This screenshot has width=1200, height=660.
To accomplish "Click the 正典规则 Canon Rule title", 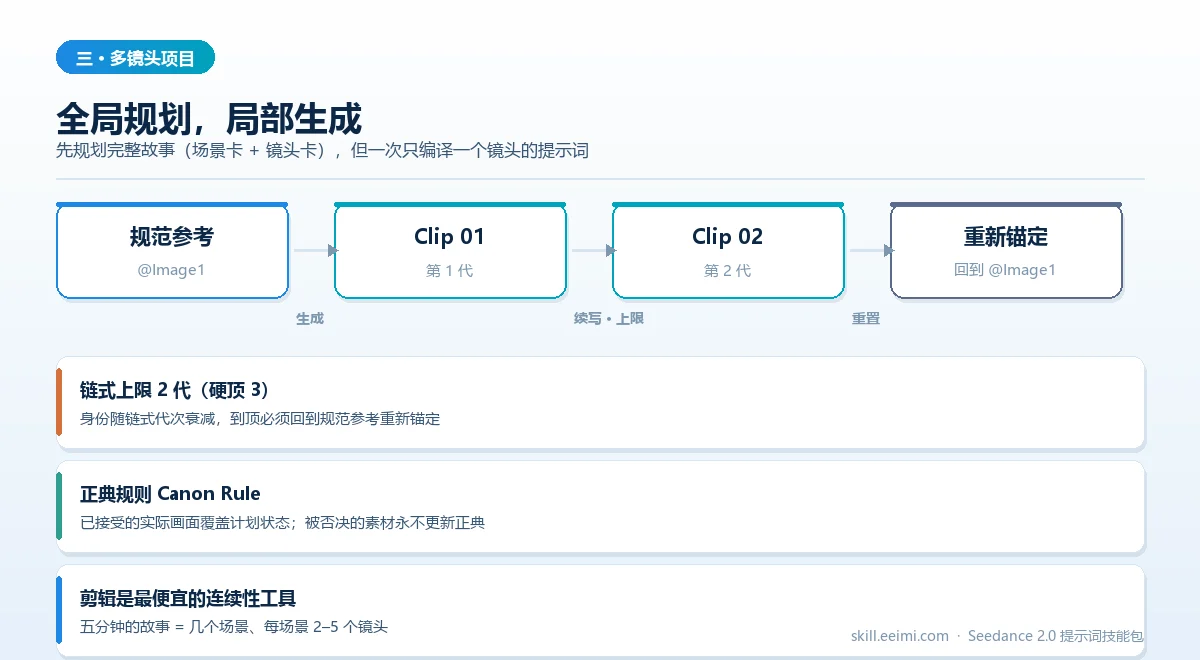I will click(x=170, y=494).
